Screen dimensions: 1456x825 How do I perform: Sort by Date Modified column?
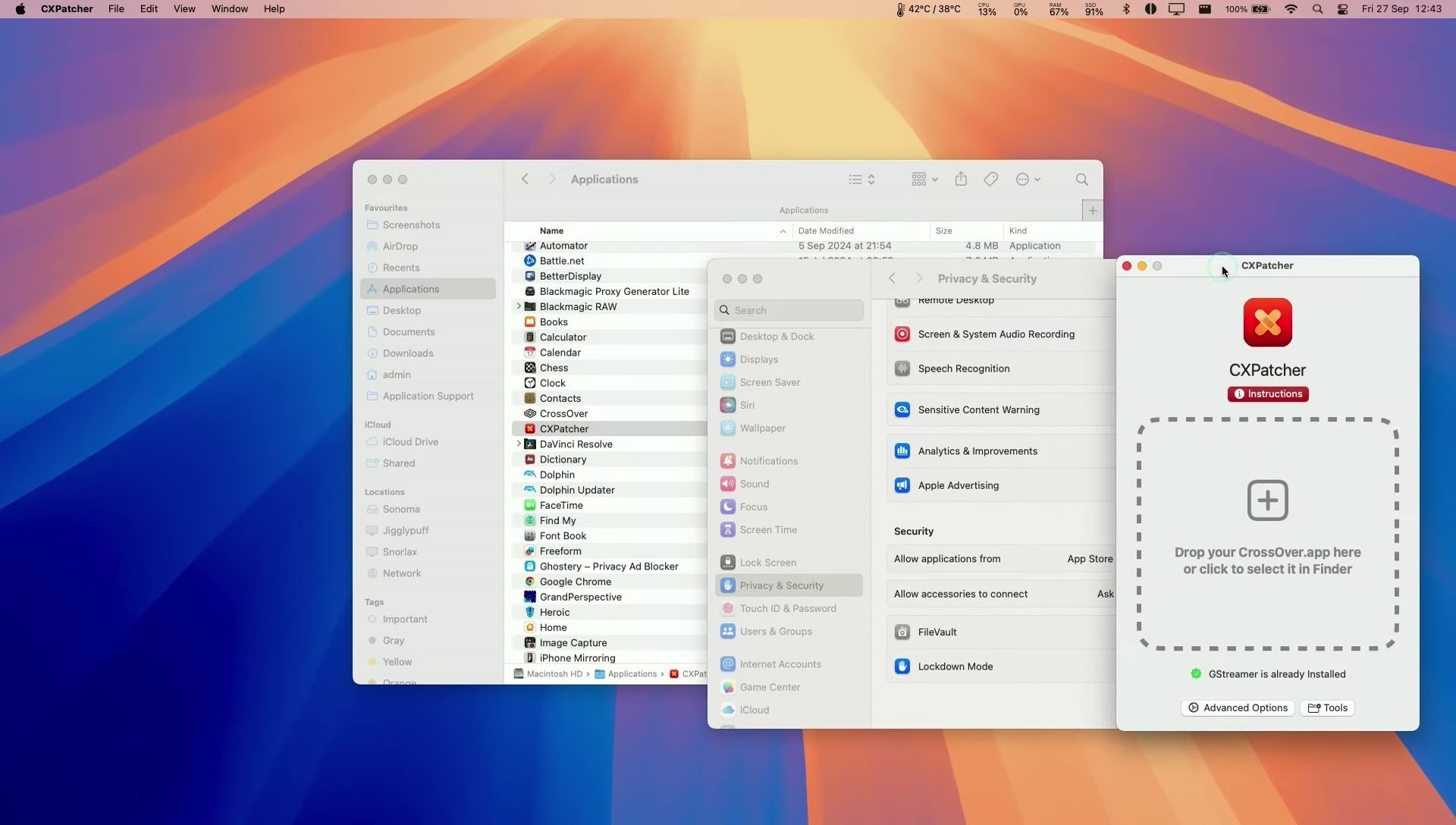click(x=826, y=231)
